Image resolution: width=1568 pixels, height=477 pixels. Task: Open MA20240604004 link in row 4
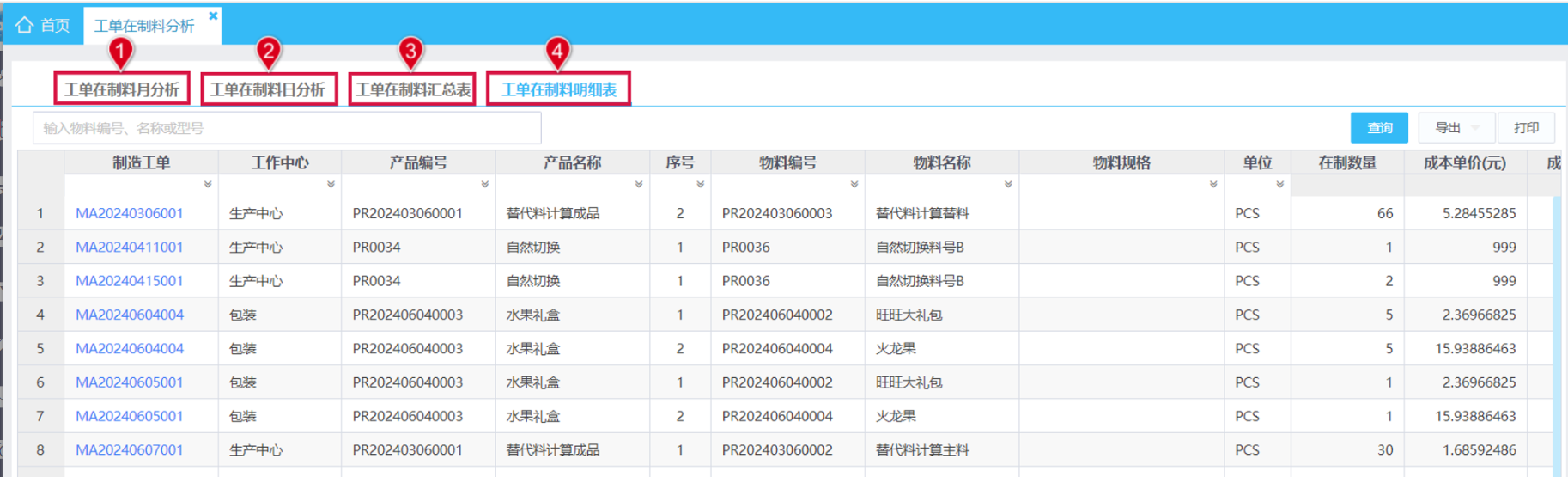129,315
